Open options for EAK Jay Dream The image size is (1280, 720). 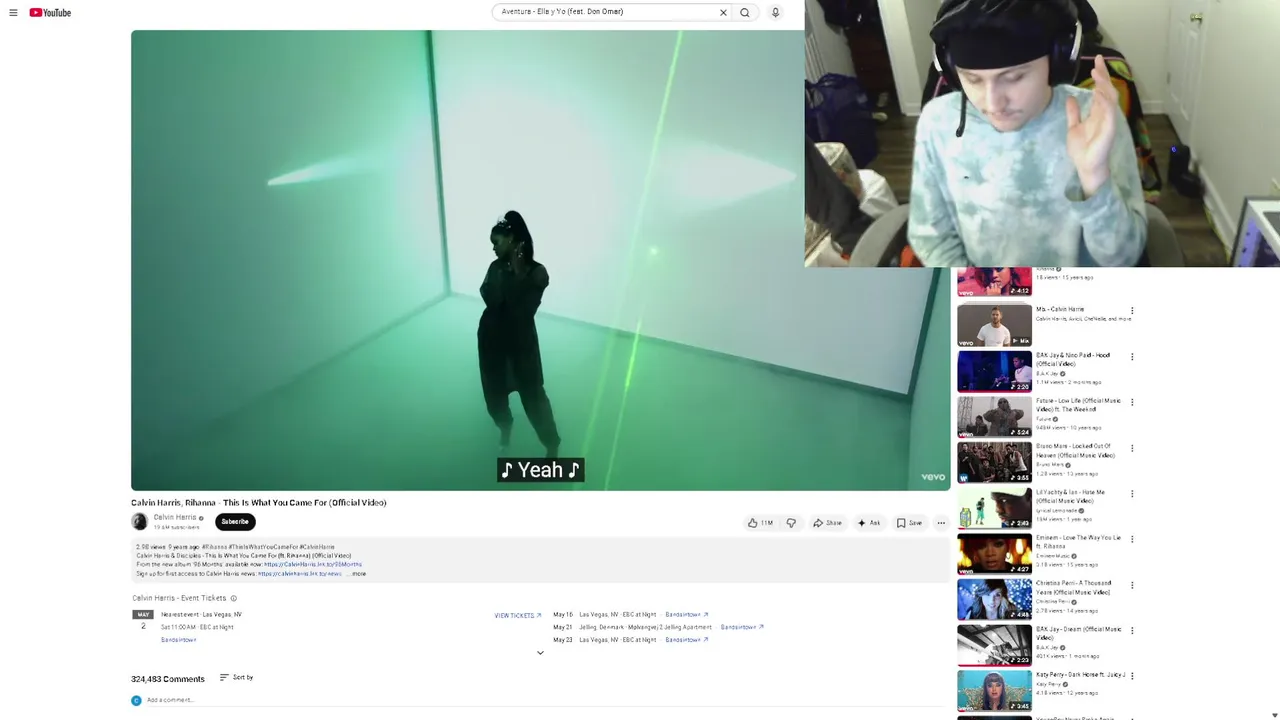click(1132, 631)
